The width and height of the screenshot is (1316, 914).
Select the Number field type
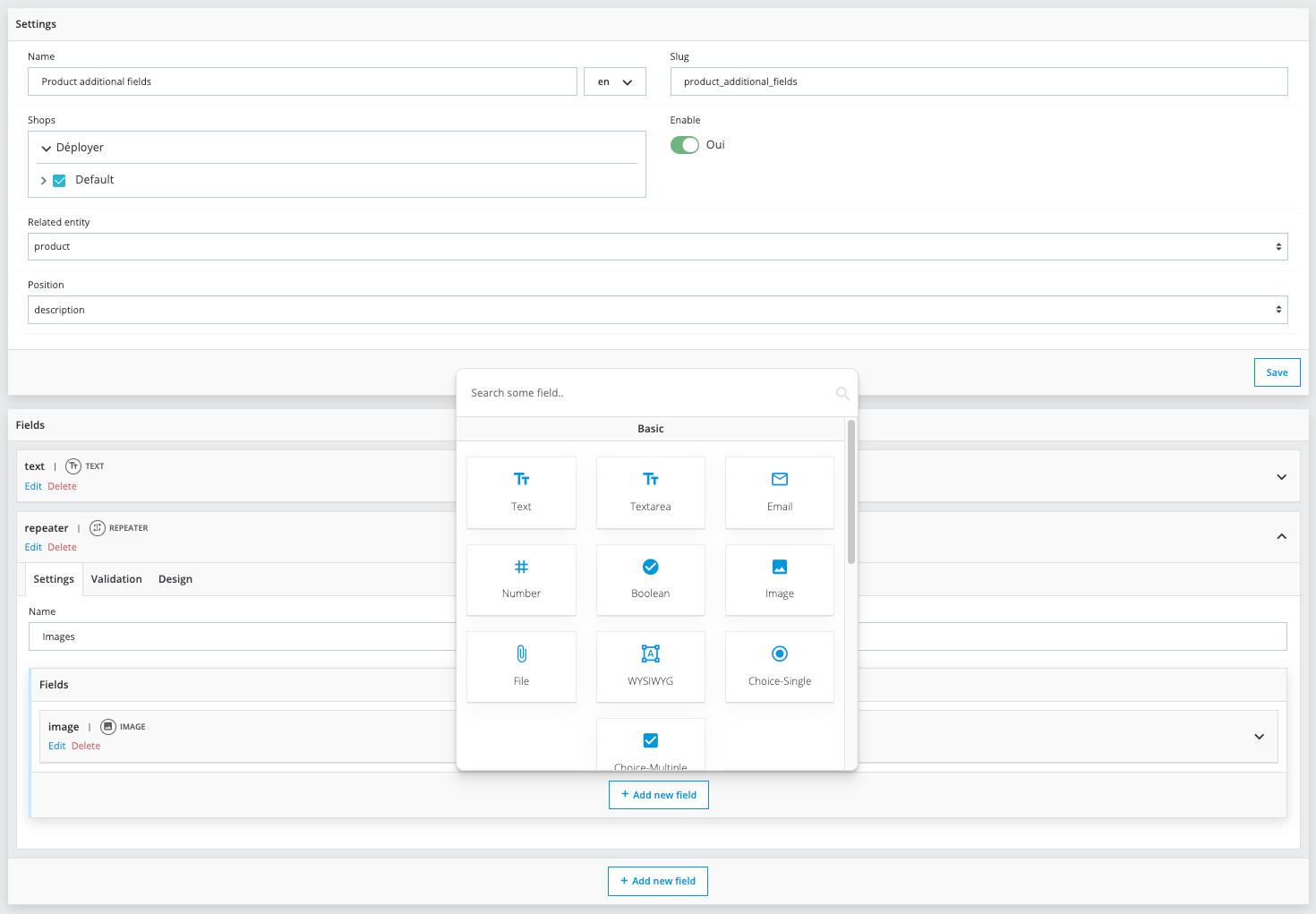[x=521, y=579]
